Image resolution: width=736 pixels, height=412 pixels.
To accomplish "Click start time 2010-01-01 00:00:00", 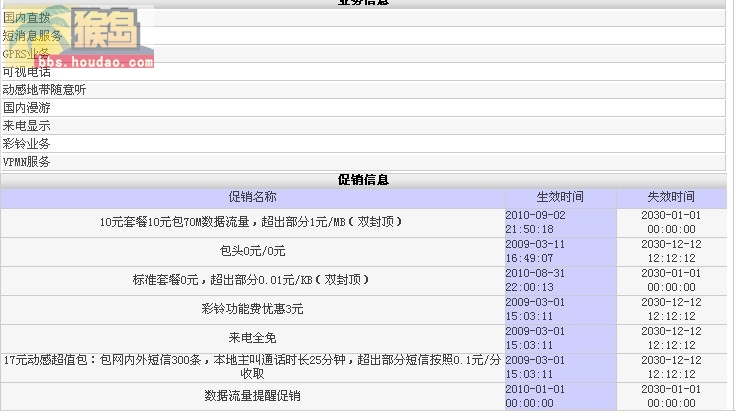I will tap(560, 396).
